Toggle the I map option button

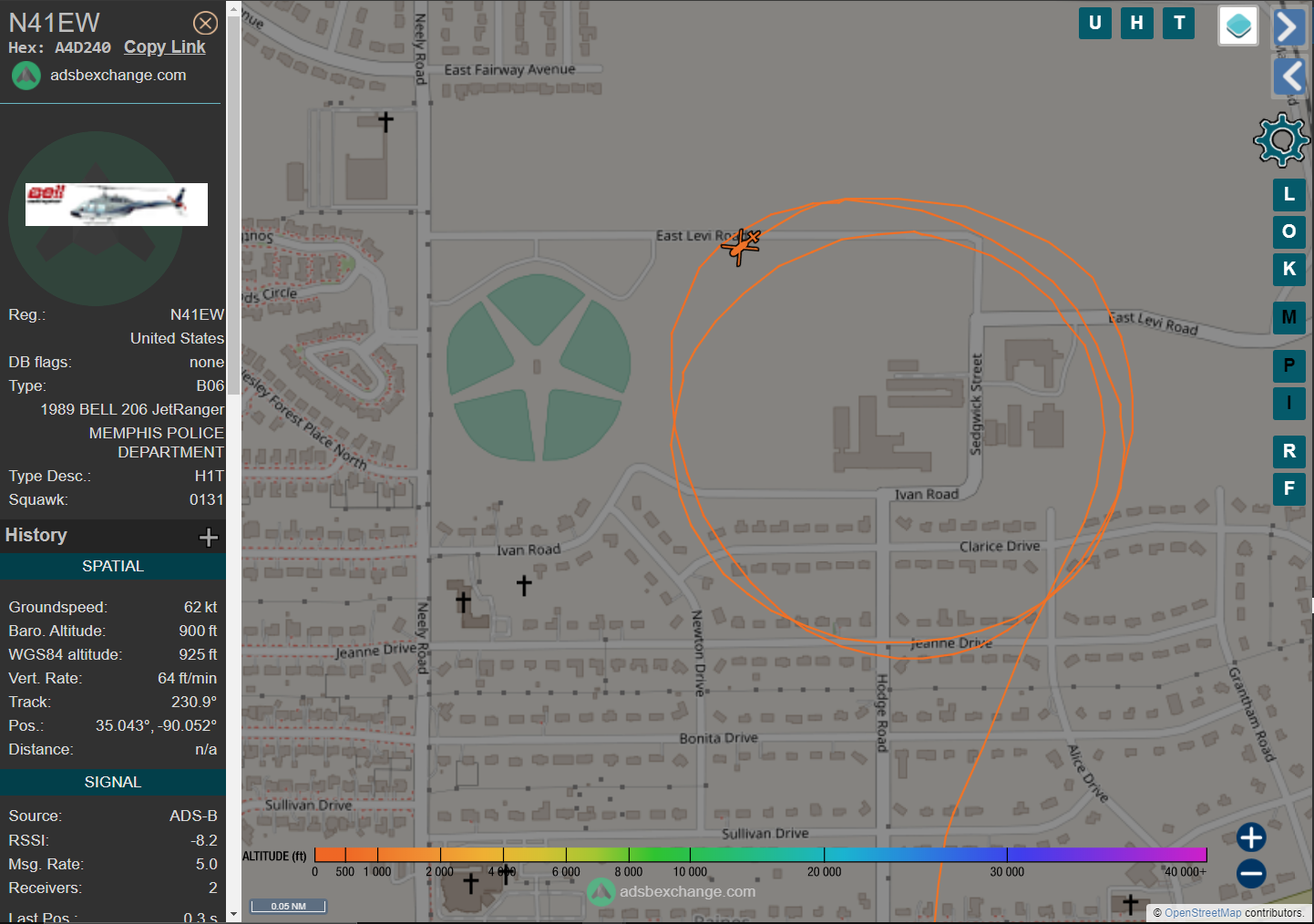pyautogui.click(x=1289, y=403)
